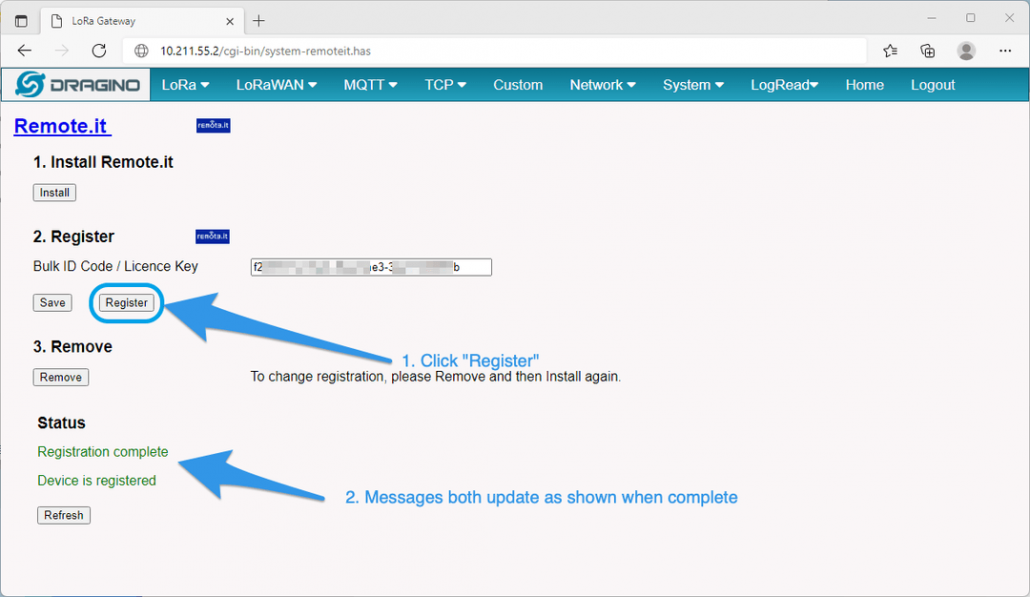
Task: Click the 'Device is registered' status text
Action: click(97, 481)
